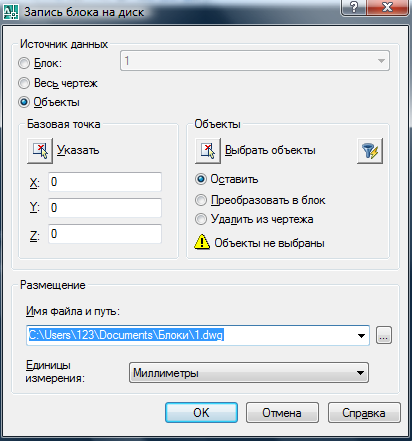Close the dialog with X button
This screenshot has height=441, width=412.
387,7
